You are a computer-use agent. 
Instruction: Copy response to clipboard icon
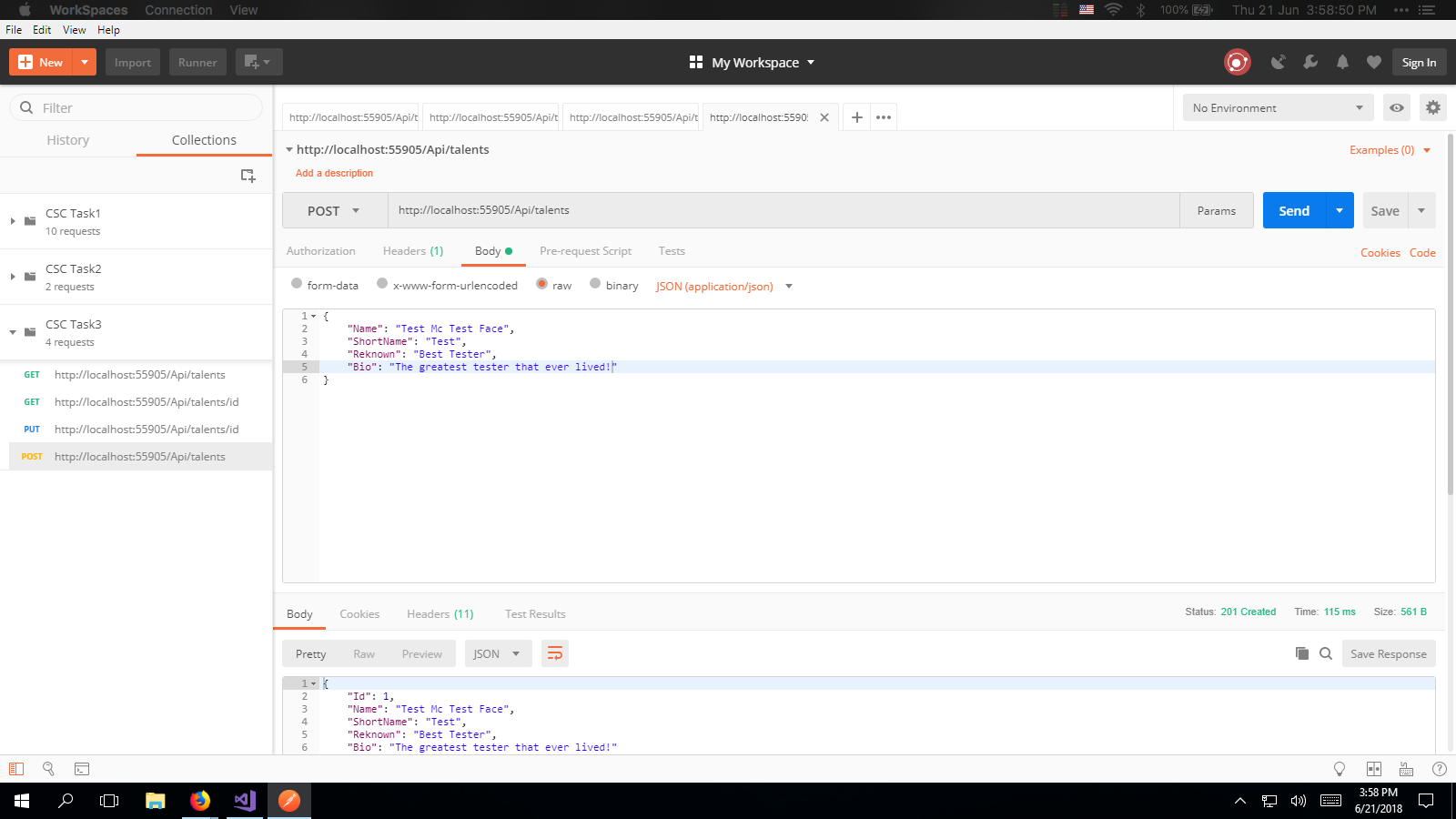(1302, 653)
